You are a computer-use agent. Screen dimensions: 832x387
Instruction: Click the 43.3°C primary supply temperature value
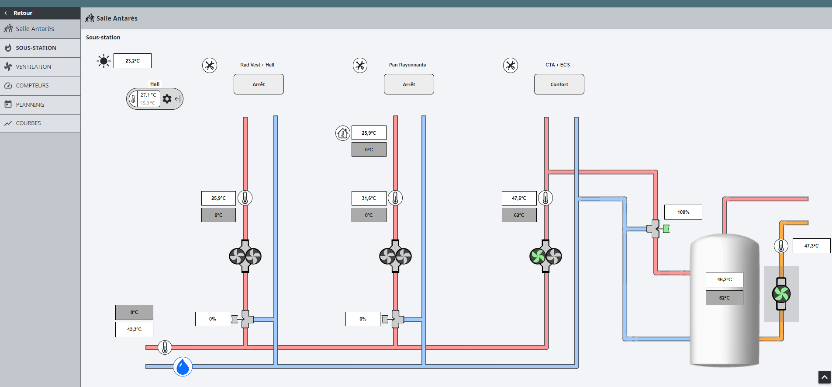pos(134,329)
